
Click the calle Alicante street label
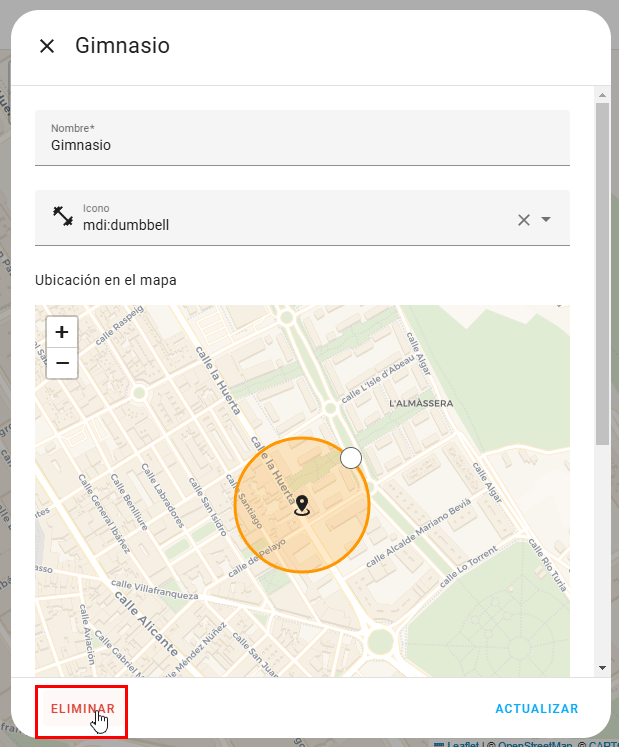click(x=145, y=620)
